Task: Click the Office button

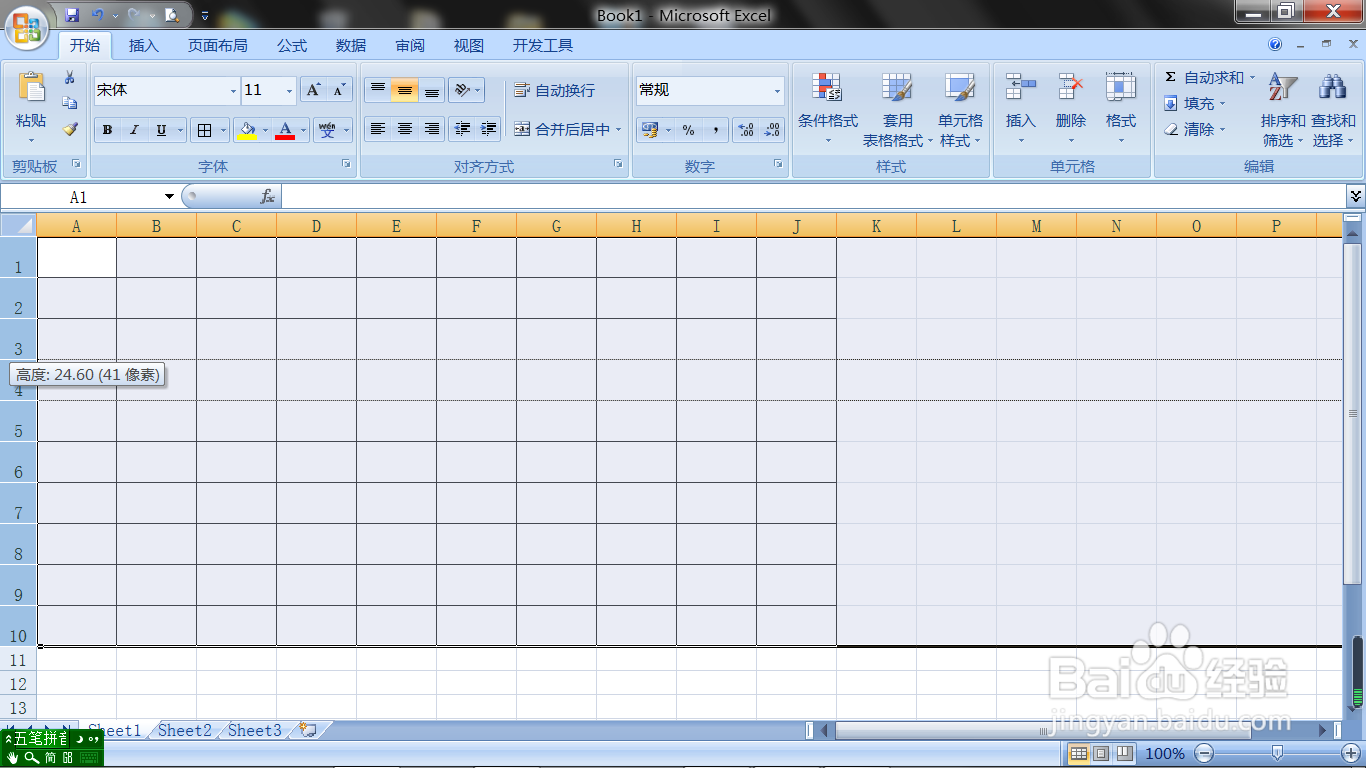Action: [28, 25]
